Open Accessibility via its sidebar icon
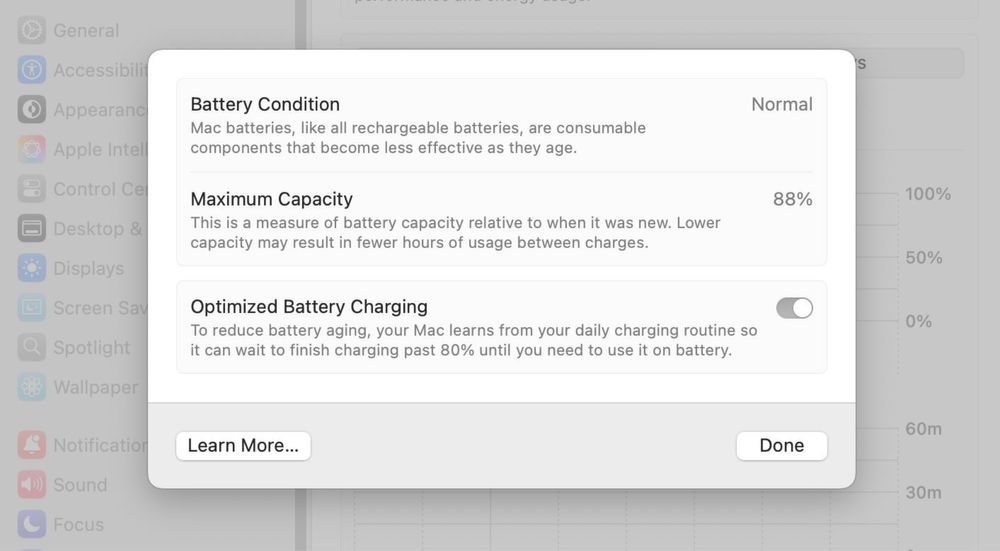1000x551 pixels. (x=32, y=70)
